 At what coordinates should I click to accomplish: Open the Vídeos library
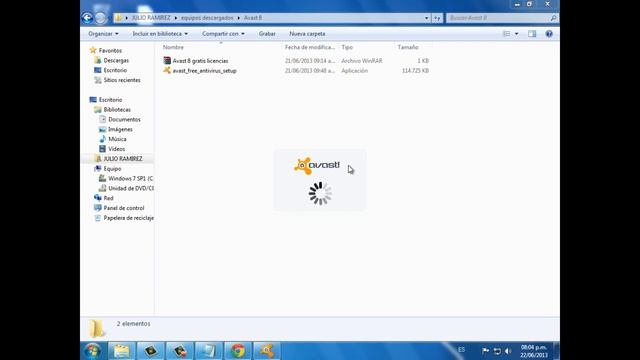coord(116,149)
